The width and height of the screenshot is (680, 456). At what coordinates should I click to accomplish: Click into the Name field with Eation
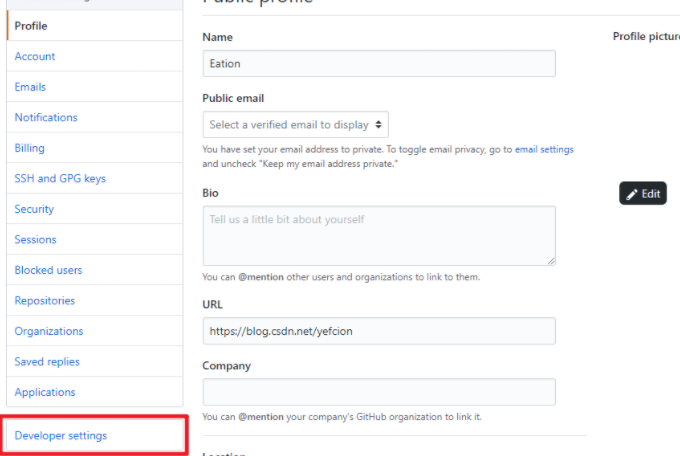click(x=379, y=63)
